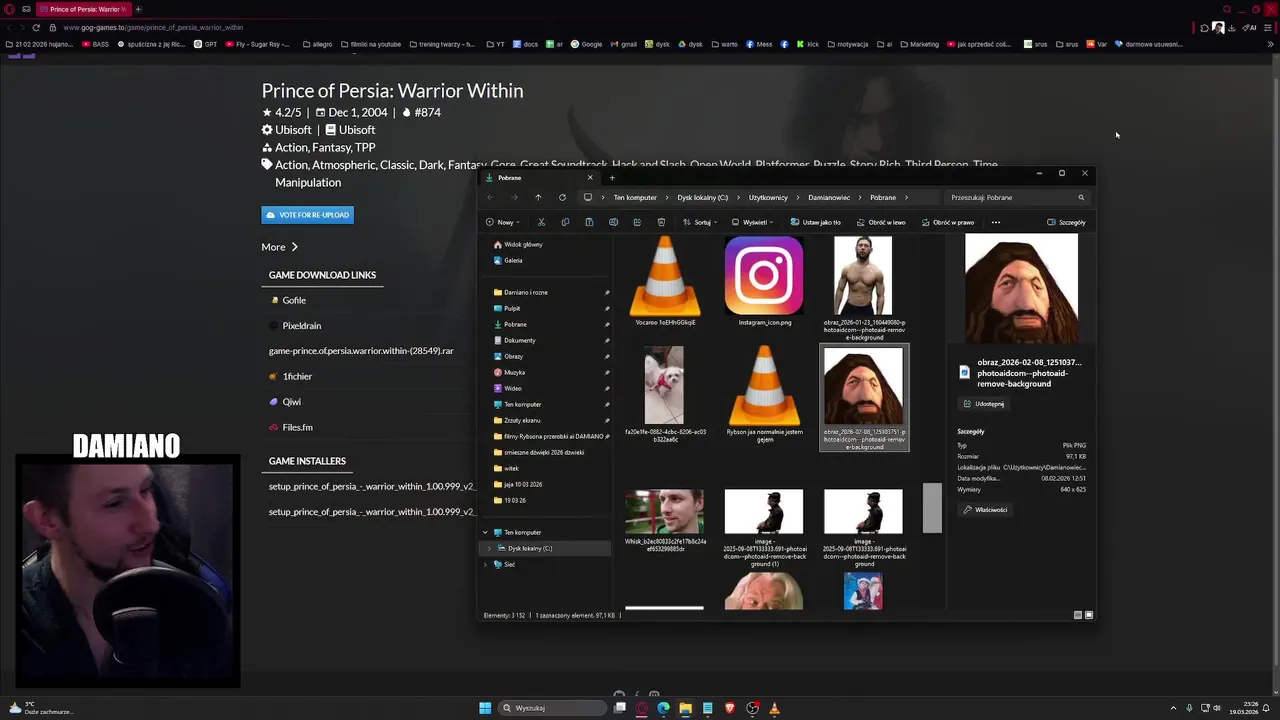Unpin Pulpit from quick access
The image size is (1280, 720).
pyautogui.click(x=607, y=308)
